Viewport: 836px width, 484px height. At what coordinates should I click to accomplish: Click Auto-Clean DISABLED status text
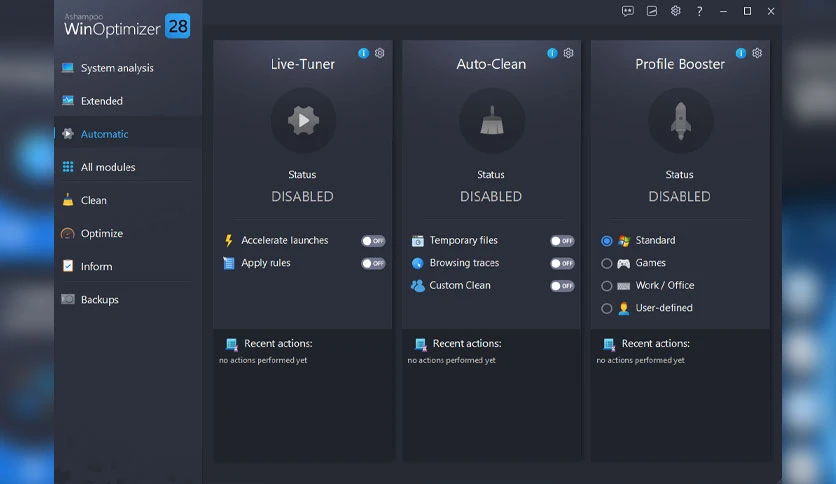pos(491,197)
